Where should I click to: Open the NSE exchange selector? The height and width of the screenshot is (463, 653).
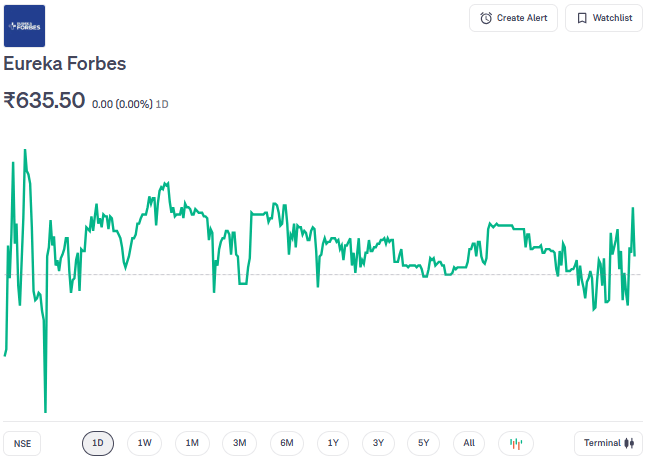click(x=22, y=443)
